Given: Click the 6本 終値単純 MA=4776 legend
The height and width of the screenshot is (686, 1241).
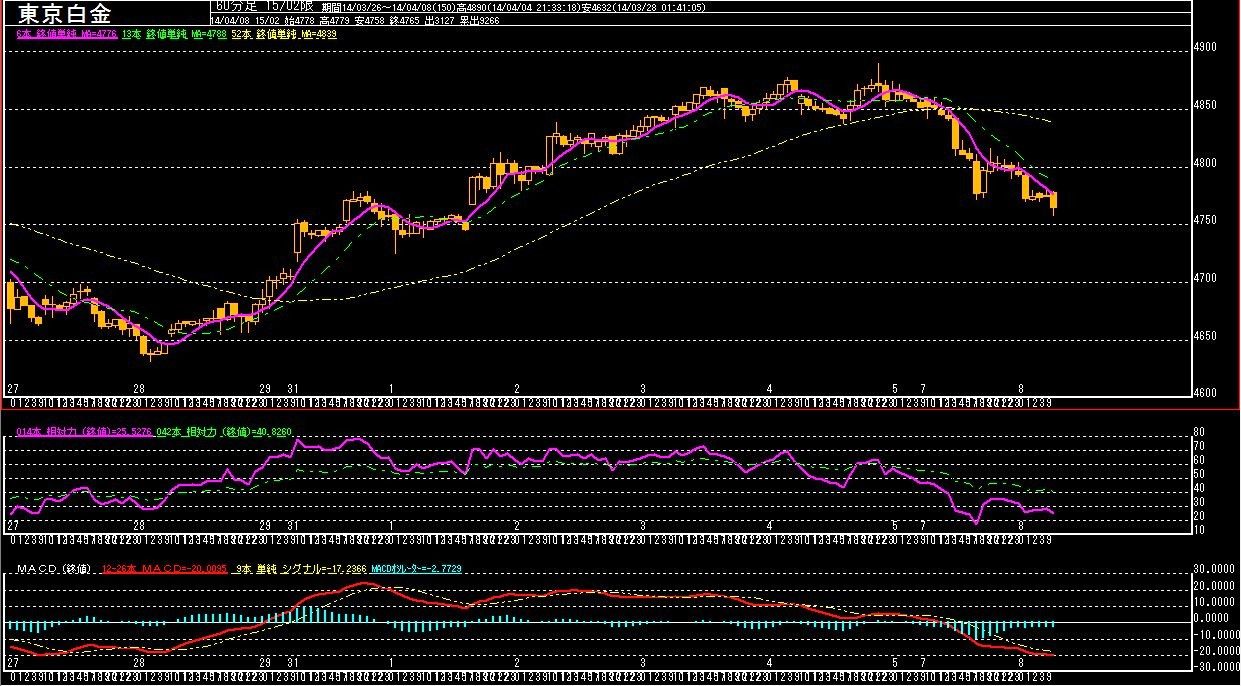Looking at the screenshot, I should (x=68, y=34).
